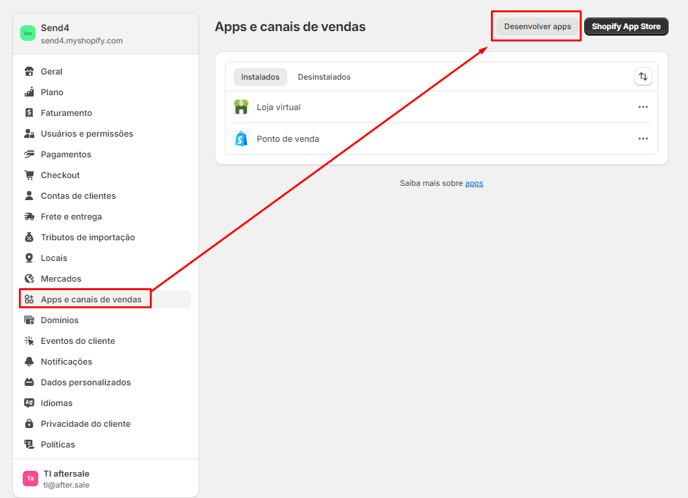Click the Usuários e permissões people icon
Image resolution: width=688 pixels, height=498 pixels.
tap(29, 133)
